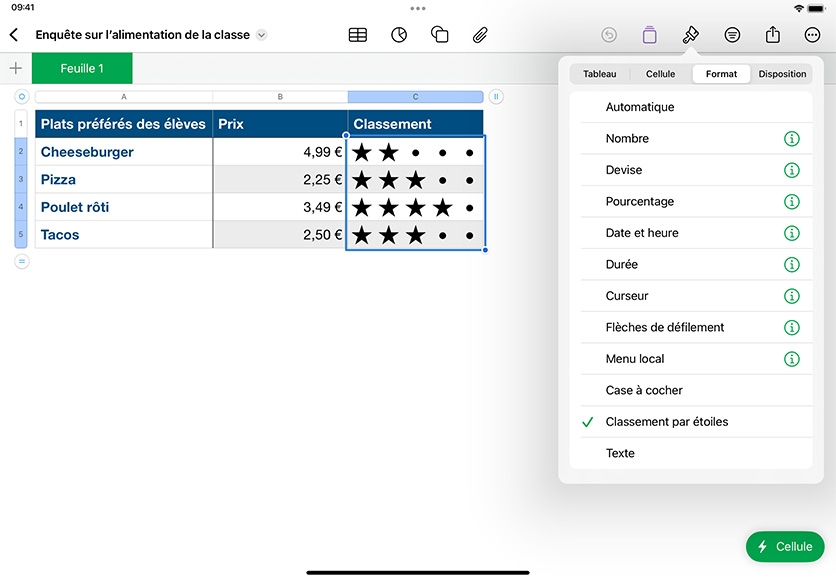Open the organize filter icon
Image resolution: width=836 pixels, height=580 pixels.
click(x=732, y=35)
